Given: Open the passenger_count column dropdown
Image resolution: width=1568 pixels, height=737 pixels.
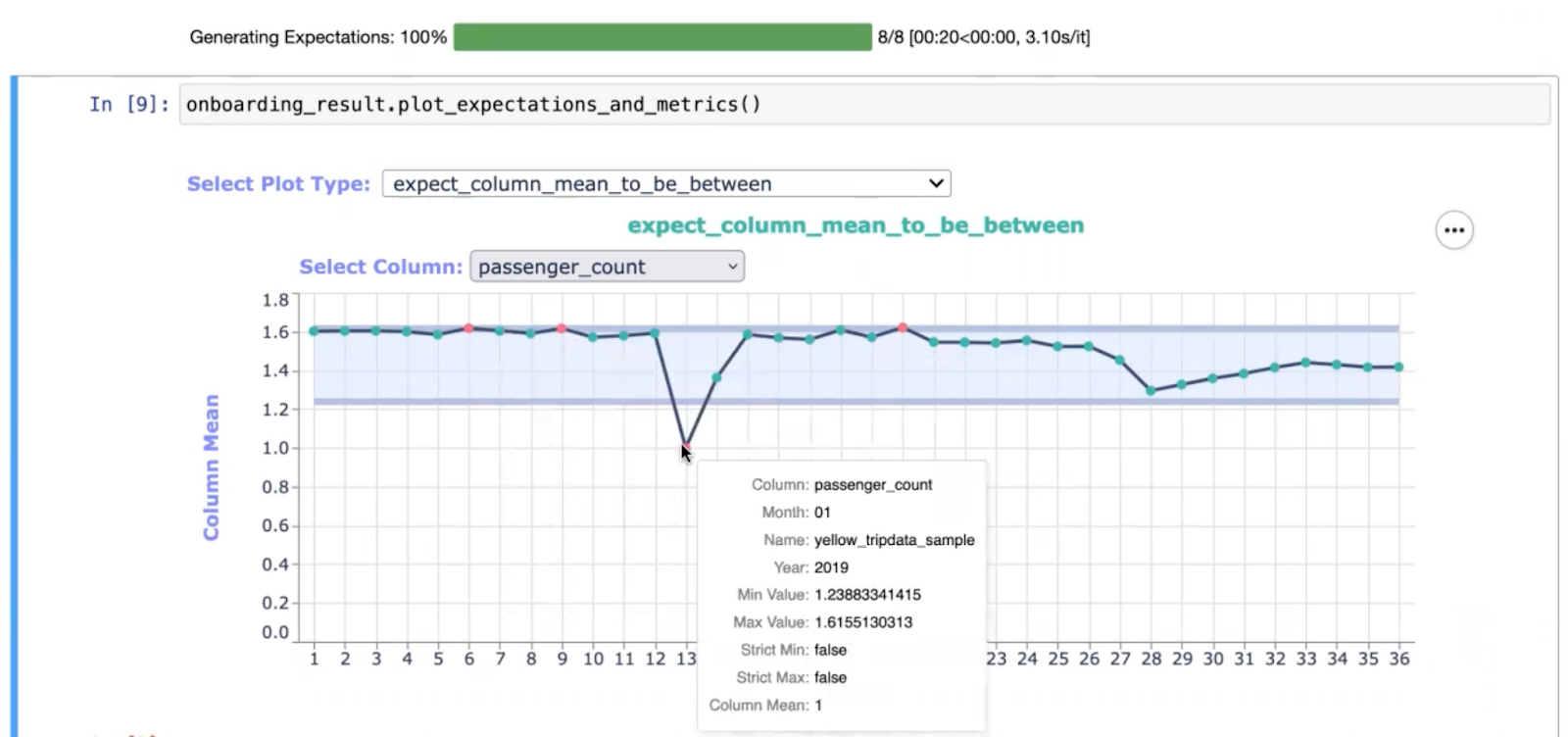Looking at the screenshot, I should (607, 267).
